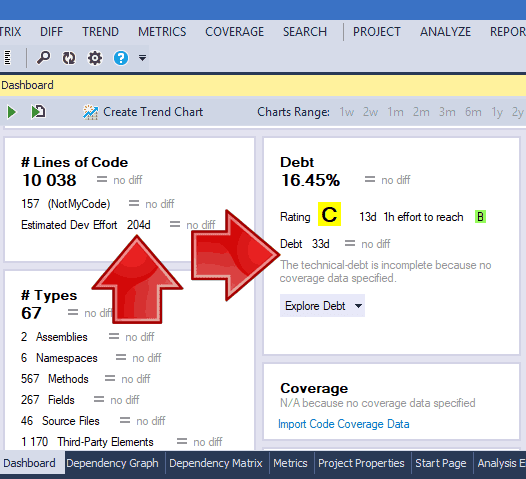Set charts range to 2w
Screen dimensions: 526x479
[370, 112]
